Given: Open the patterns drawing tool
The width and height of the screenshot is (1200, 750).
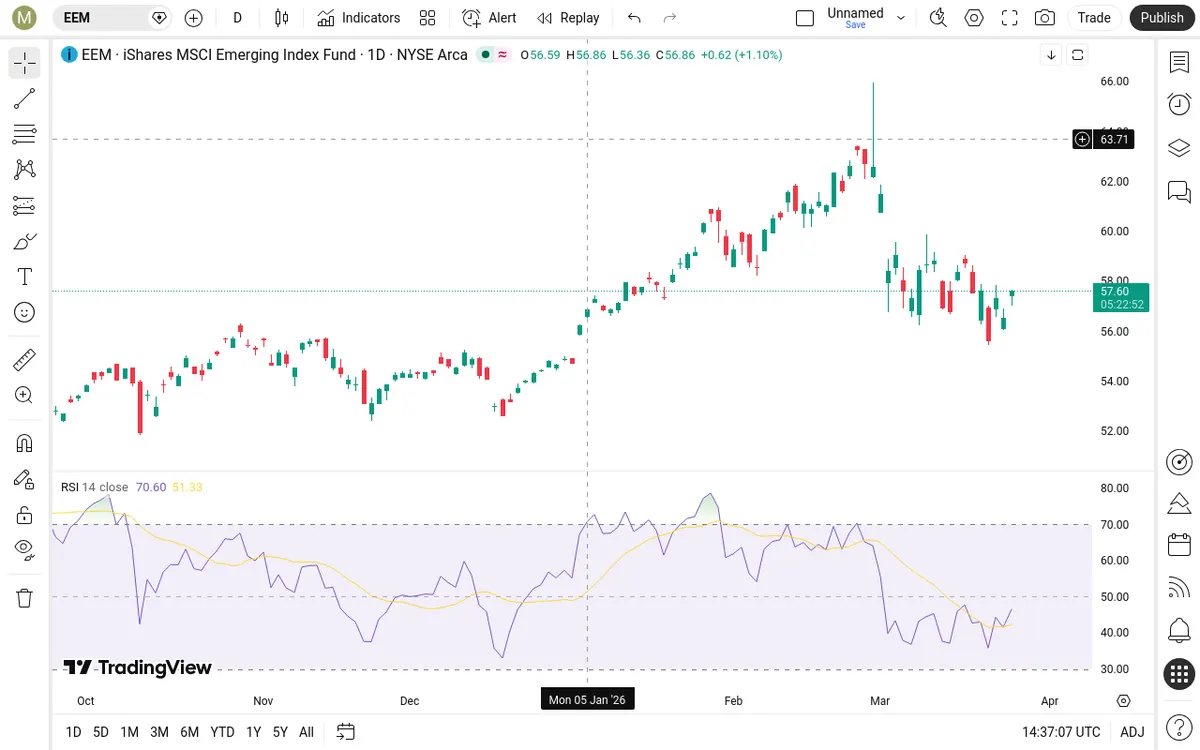Looking at the screenshot, I should pos(25,170).
